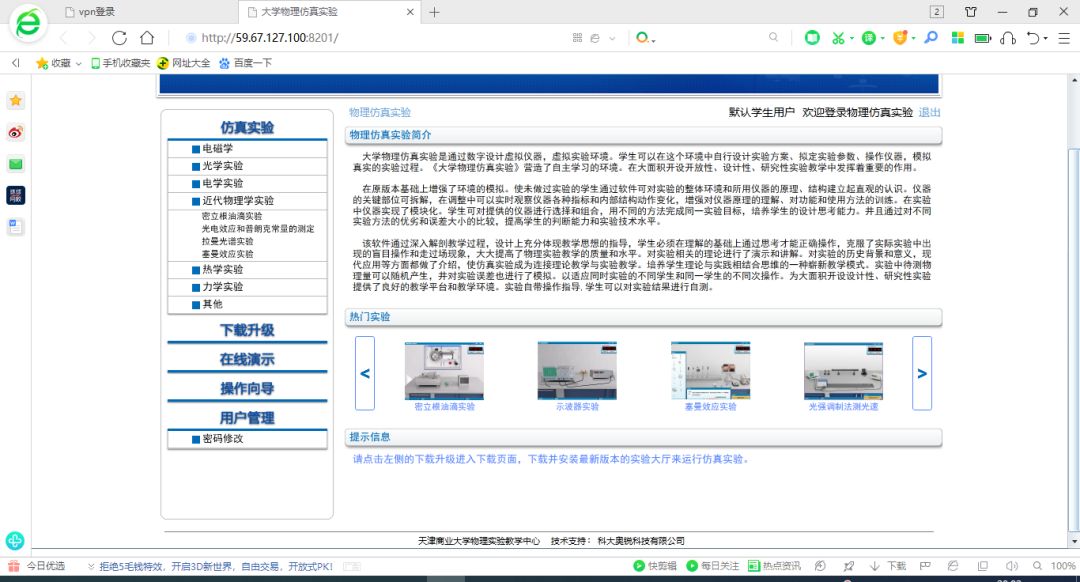Open the 下载升级 menu section

(x=247, y=330)
